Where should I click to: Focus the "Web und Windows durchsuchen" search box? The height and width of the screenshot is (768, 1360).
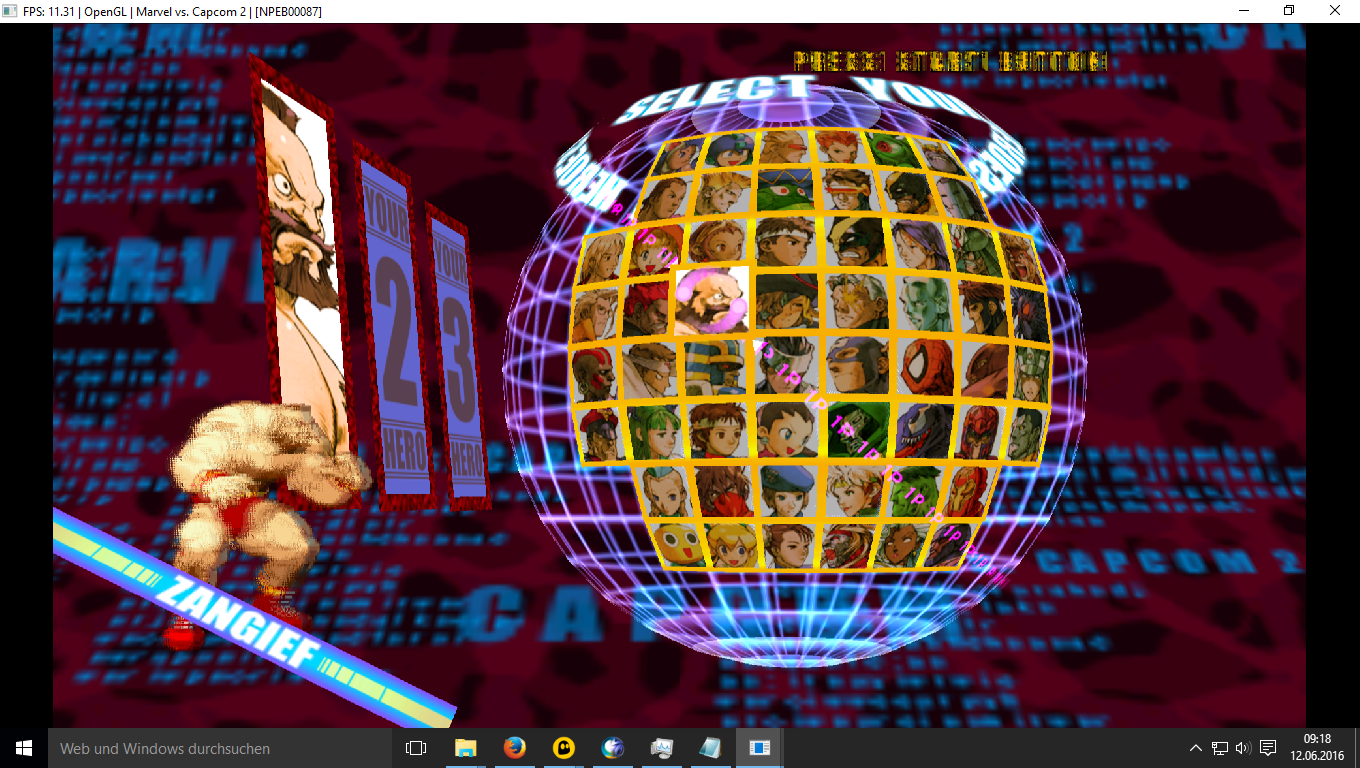tap(220, 748)
